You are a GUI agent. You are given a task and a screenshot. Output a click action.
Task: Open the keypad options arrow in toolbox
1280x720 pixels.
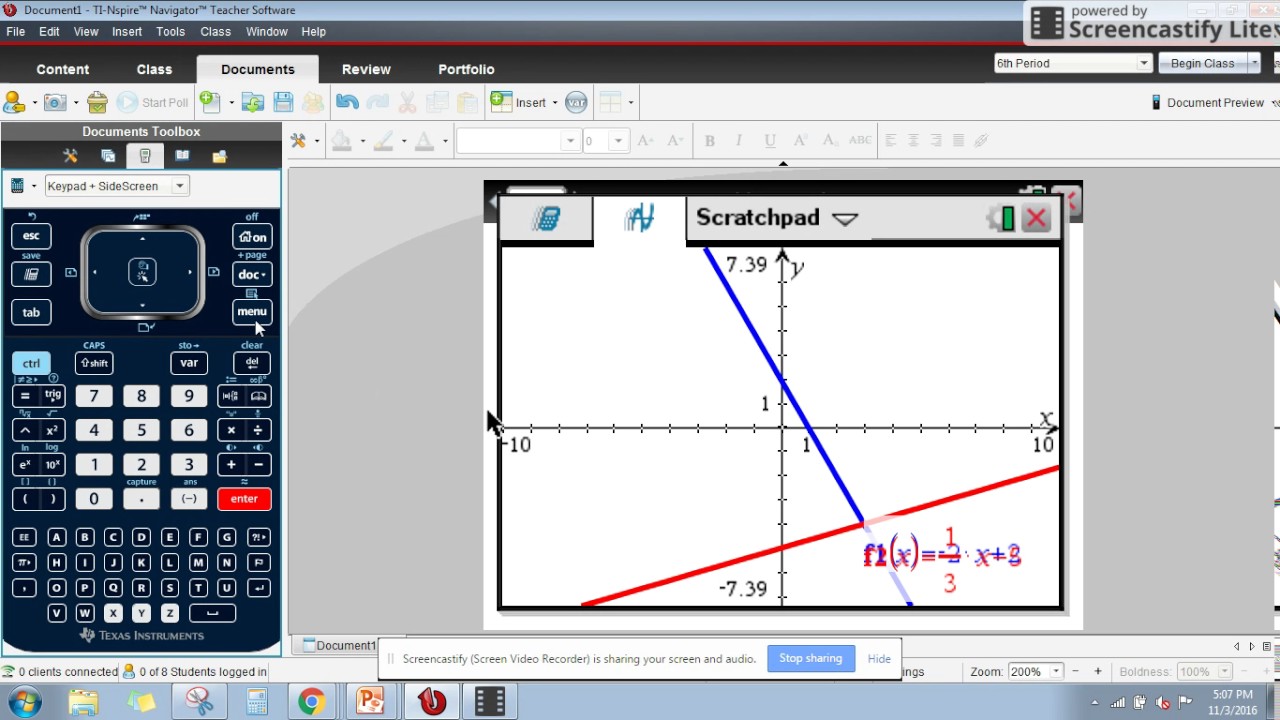(x=33, y=186)
